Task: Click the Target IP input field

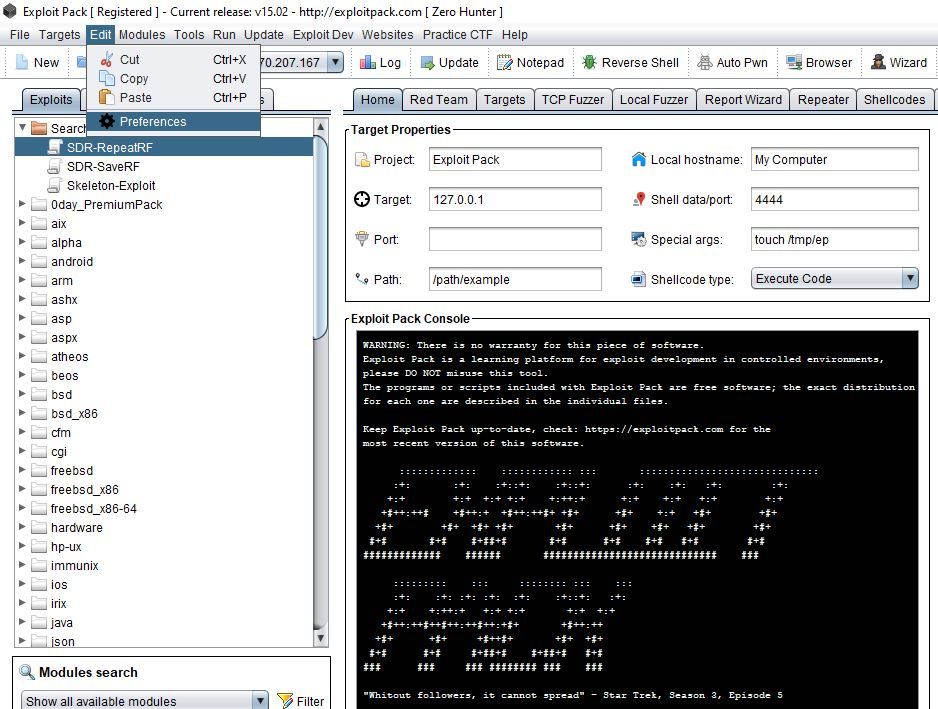Action: pos(515,200)
